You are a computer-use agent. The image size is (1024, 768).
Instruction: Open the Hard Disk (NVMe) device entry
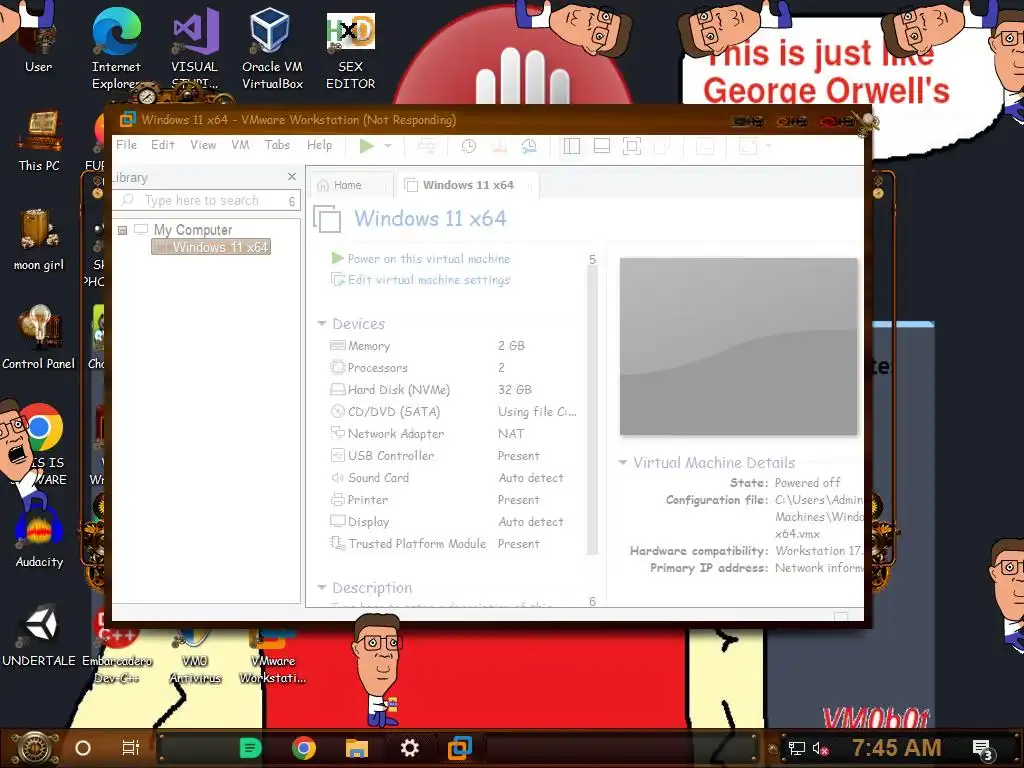398,390
